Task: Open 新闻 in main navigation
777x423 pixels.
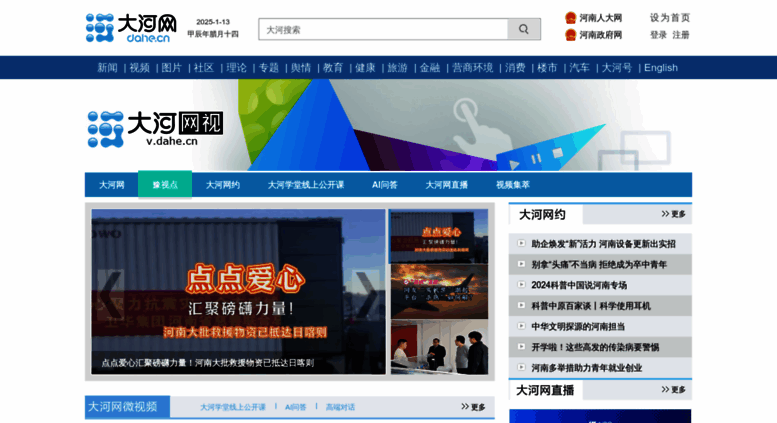Action: coord(107,67)
